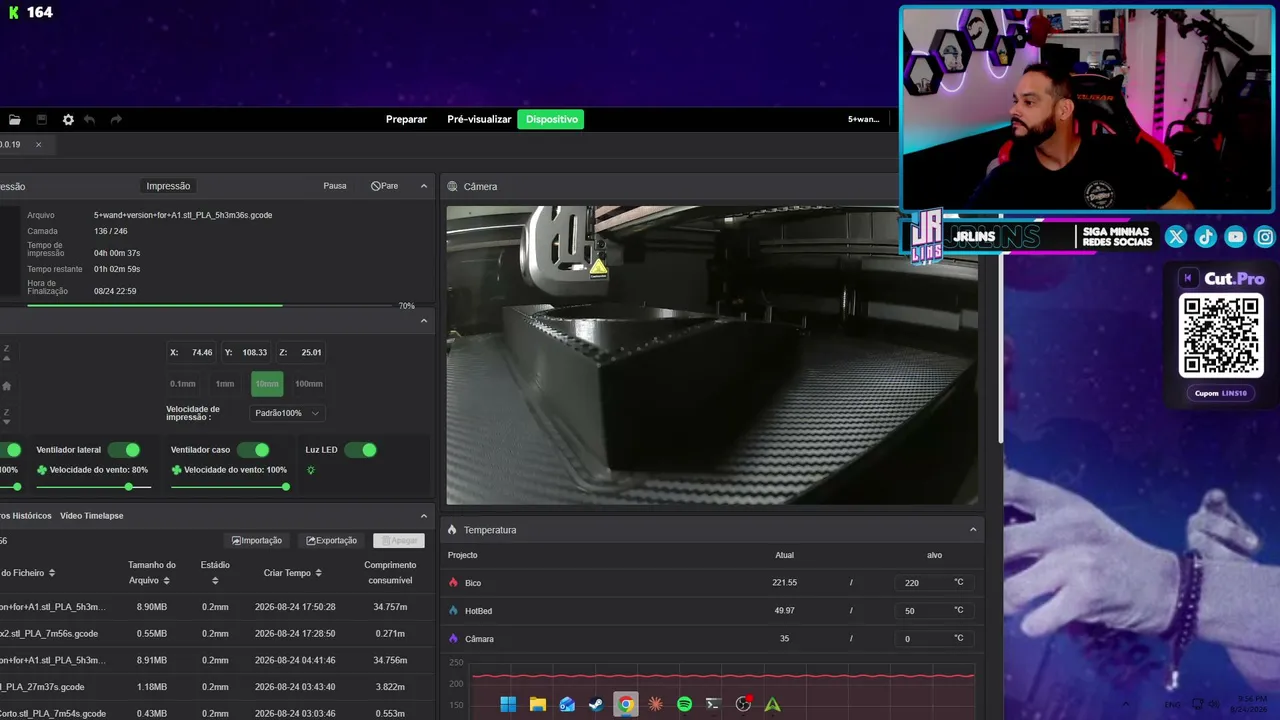The width and height of the screenshot is (1280, 720).
Task: Switch to the Pré-visualizar tab
Action: [x=479, y=120]
